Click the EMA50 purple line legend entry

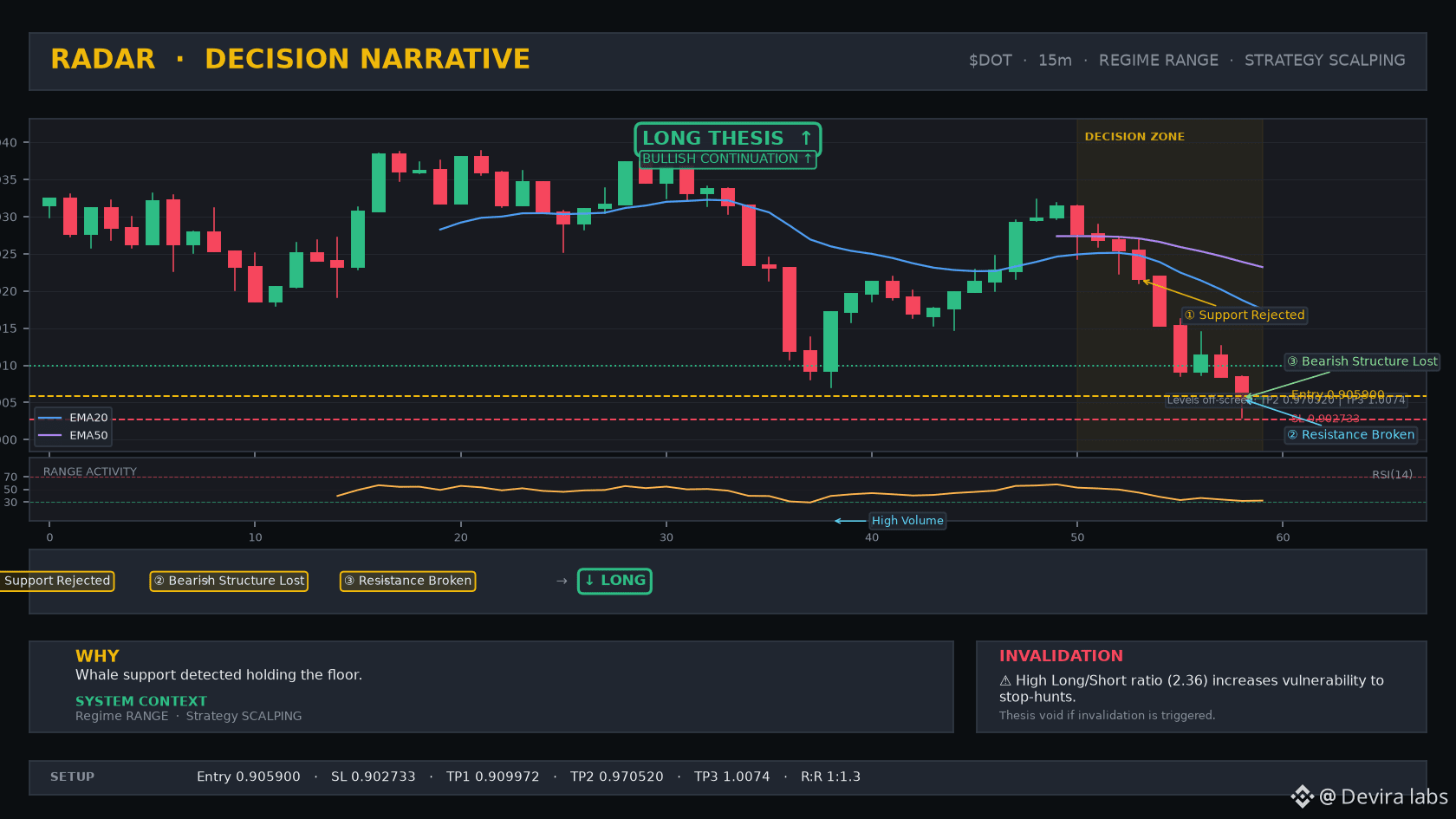pyautogui.click(x=73, y=436)
